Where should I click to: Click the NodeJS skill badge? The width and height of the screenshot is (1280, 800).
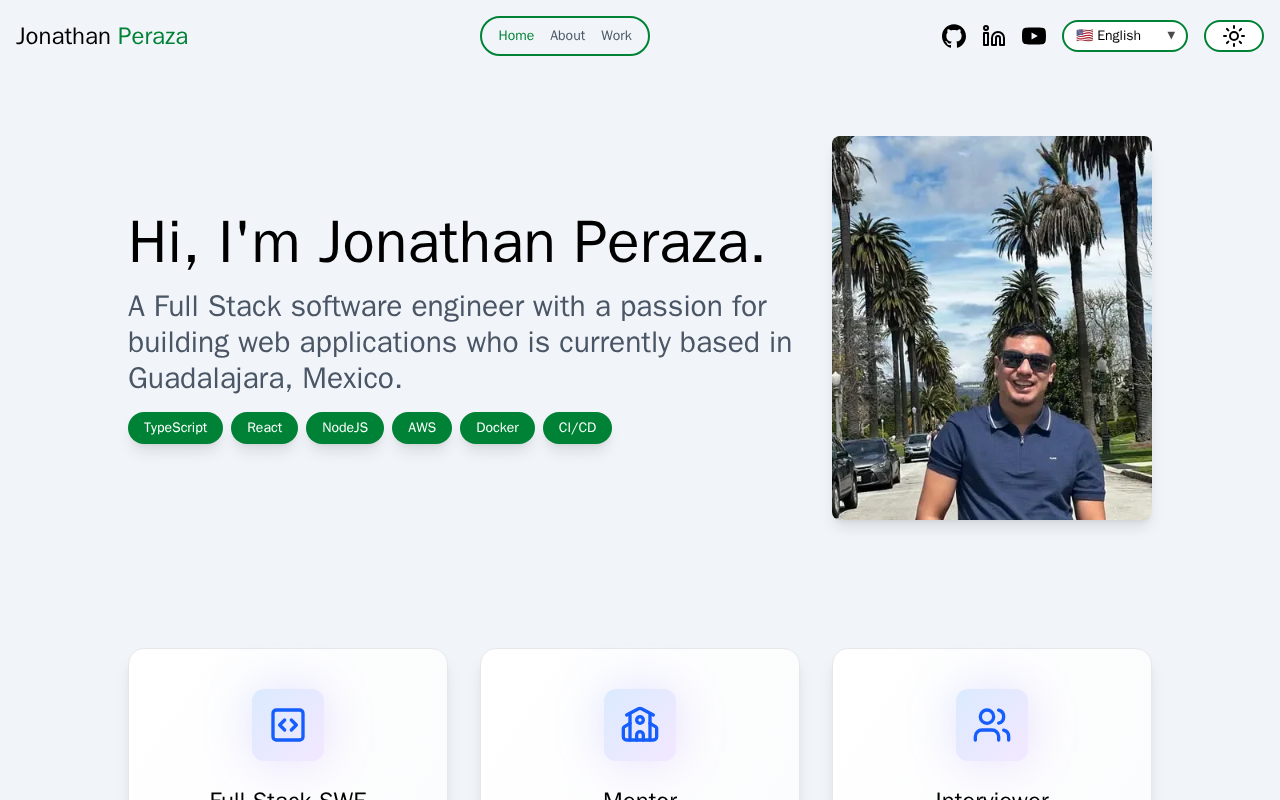coord(345,428)
